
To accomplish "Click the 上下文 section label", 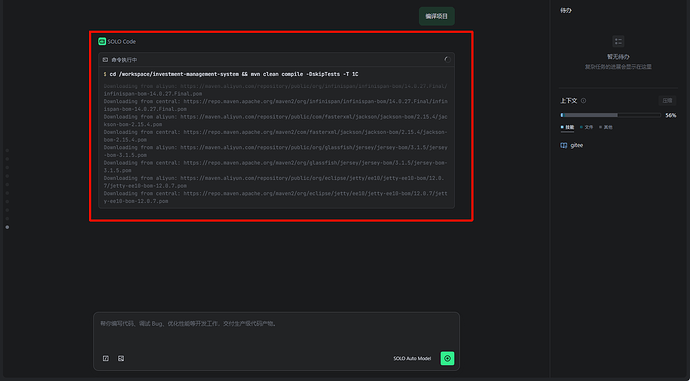I will 569,101.
